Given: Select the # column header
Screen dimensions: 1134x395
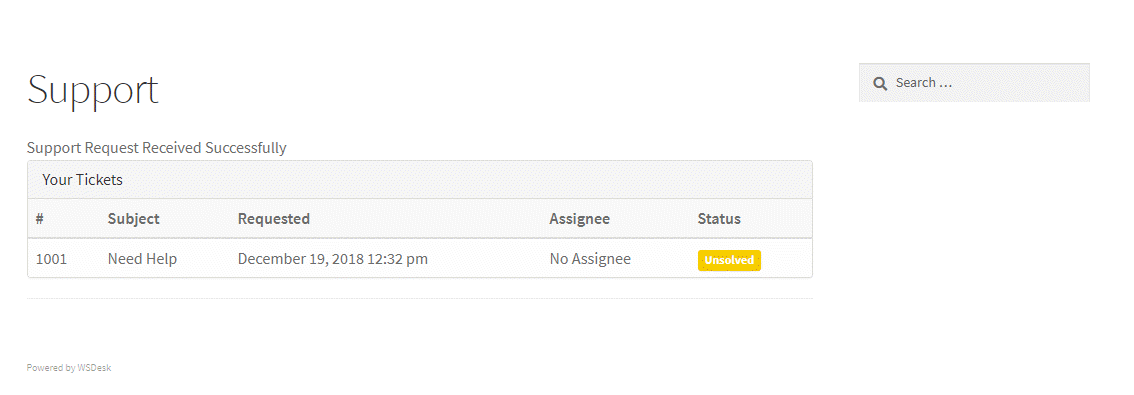Looking at the screenshot, I should point(40,218).
